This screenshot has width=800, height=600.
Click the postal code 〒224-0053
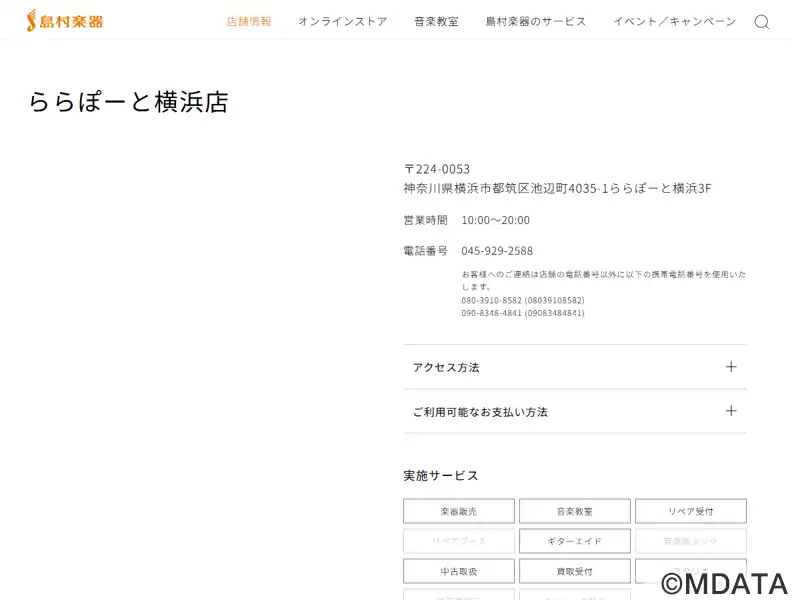[x=437, y=169]
